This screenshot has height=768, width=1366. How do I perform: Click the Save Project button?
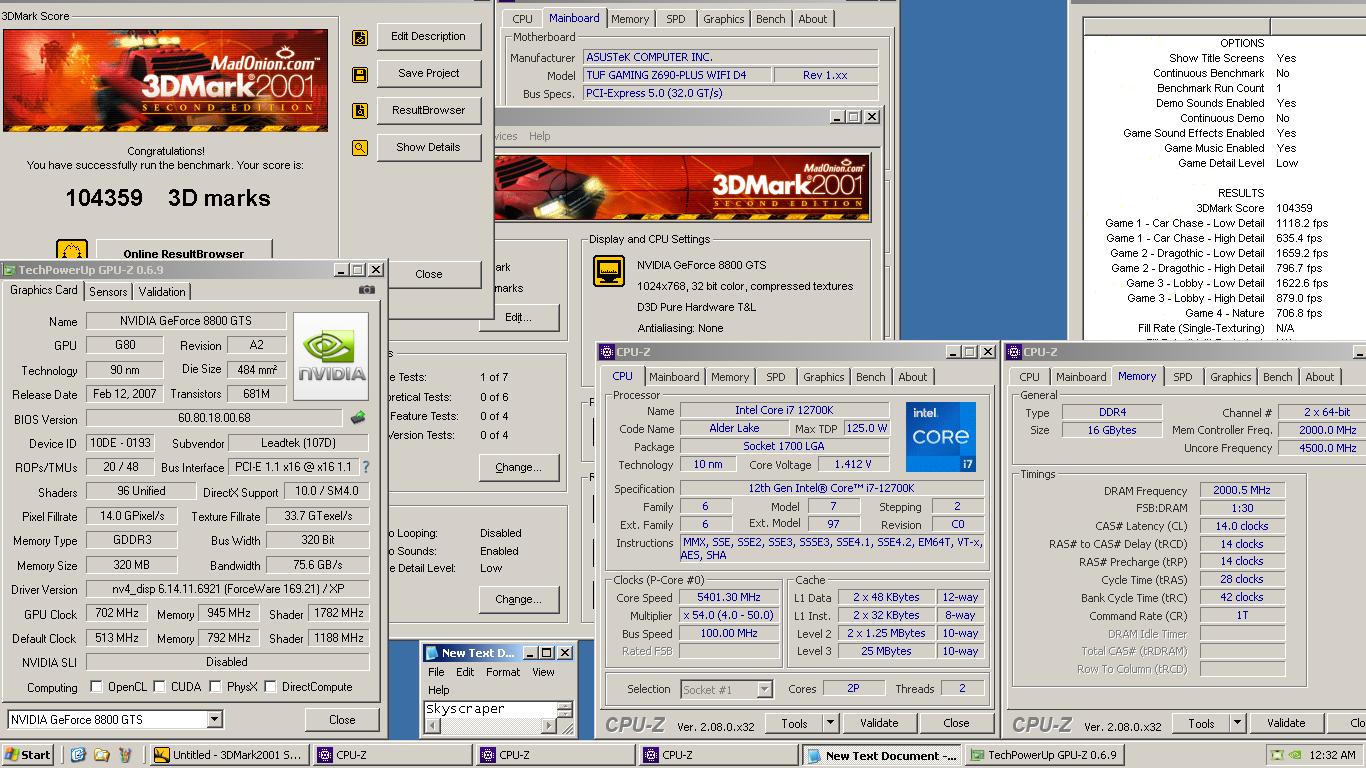[x=428, y=74]
